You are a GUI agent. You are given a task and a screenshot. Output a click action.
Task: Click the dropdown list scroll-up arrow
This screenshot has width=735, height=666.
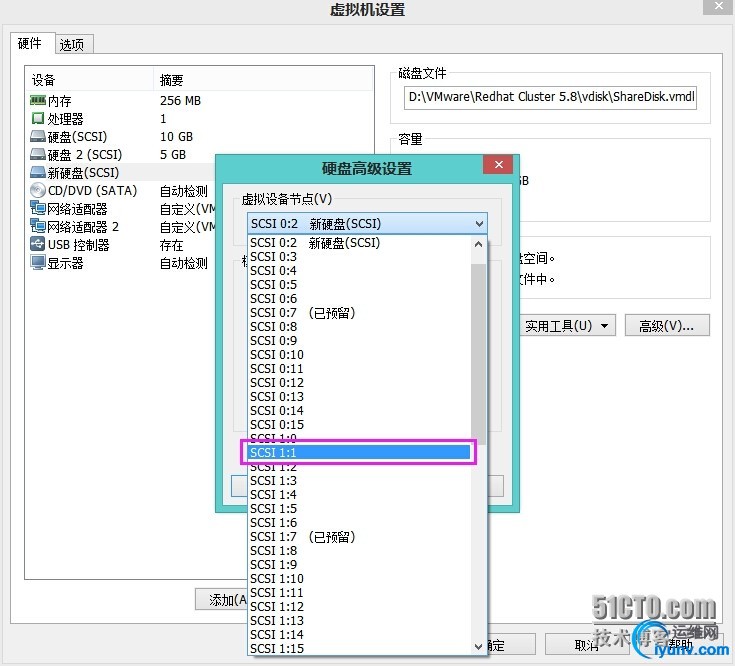pyautogui.click(x=478, y=244)
